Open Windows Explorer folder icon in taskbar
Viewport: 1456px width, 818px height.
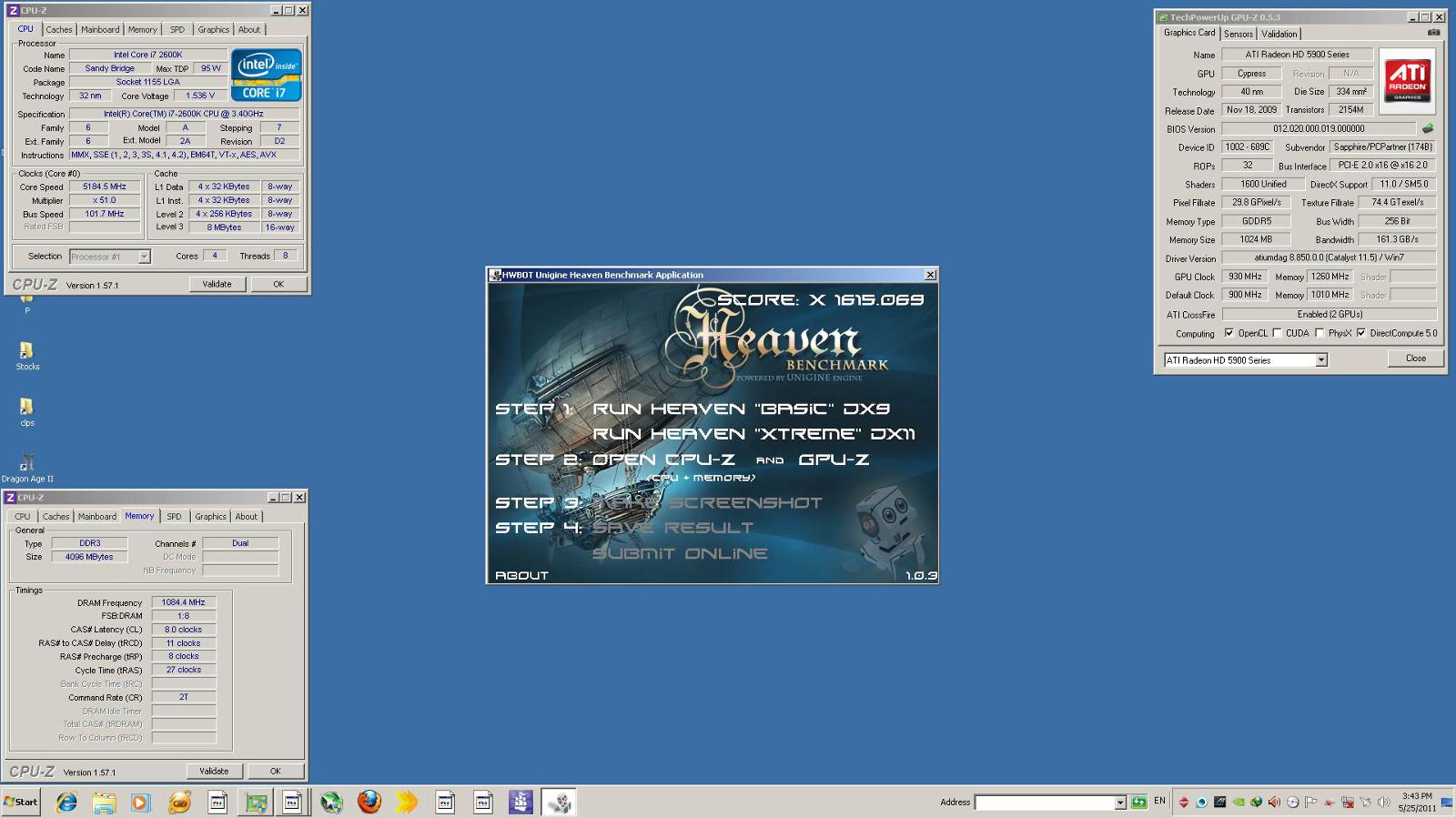104,802
